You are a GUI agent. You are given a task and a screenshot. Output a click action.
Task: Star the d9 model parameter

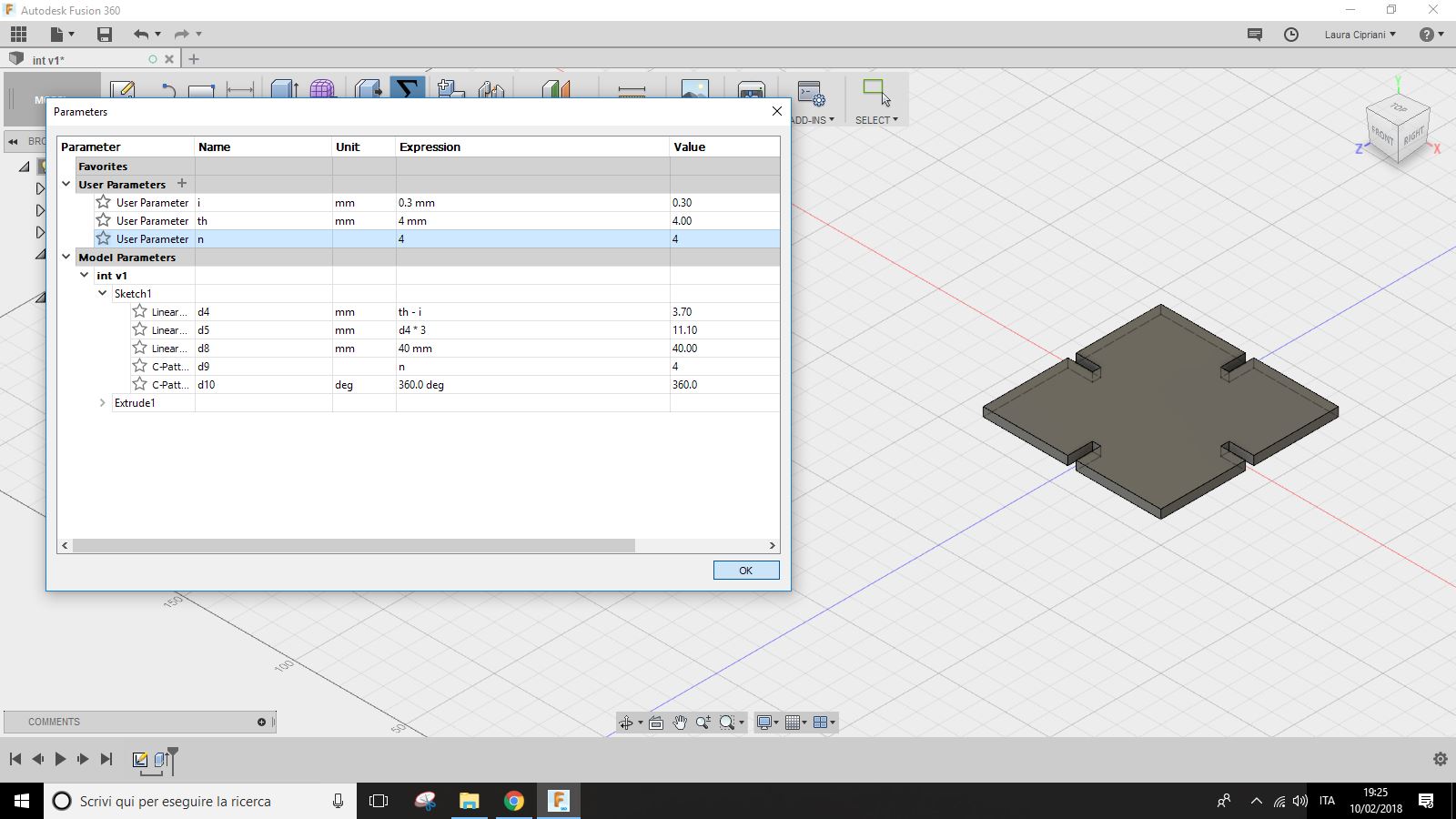(139, 366)
